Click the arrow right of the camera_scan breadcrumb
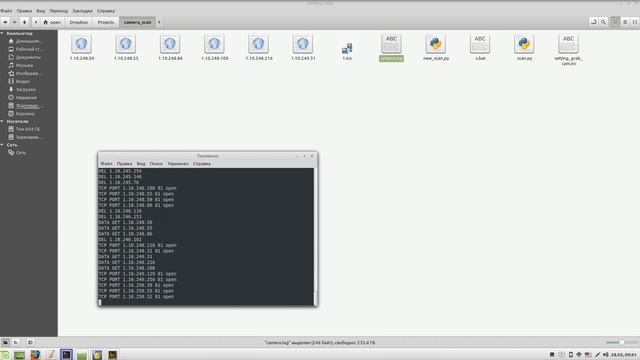The image size is (640, 360). click(x=159, y=22)
